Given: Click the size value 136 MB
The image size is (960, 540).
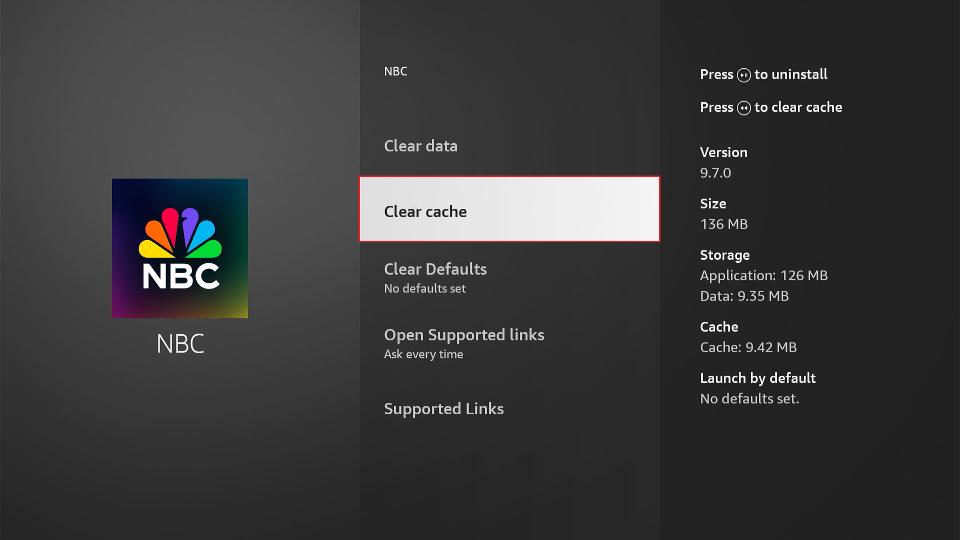Looking at the screenshot, I should pyautogui.click(x=724, y=224).
